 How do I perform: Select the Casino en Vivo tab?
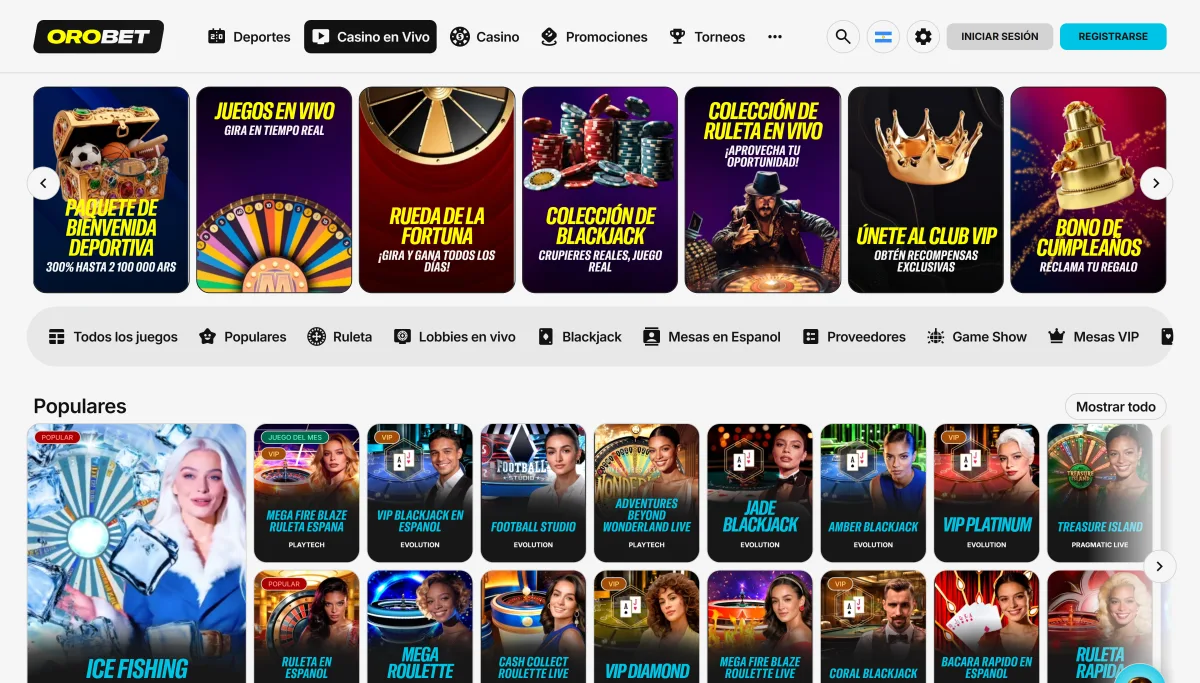pyautogui.click(x=370, y=37)
